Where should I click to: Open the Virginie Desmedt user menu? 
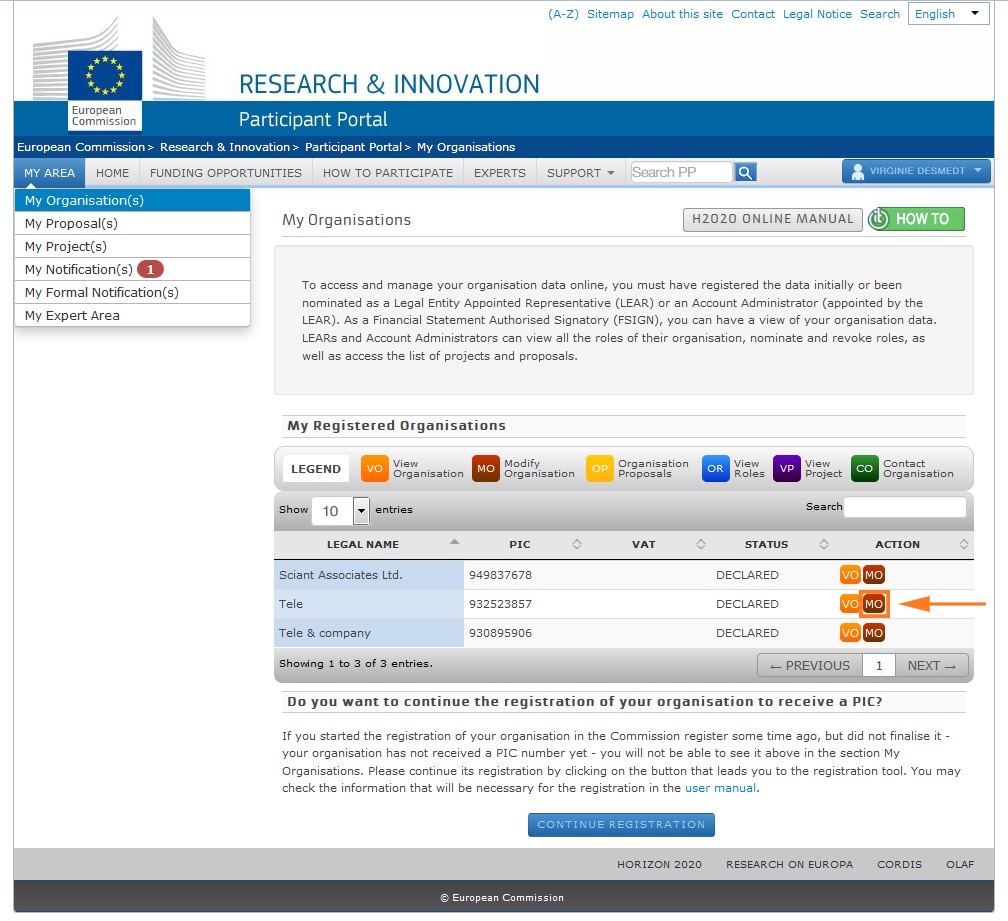916,172
